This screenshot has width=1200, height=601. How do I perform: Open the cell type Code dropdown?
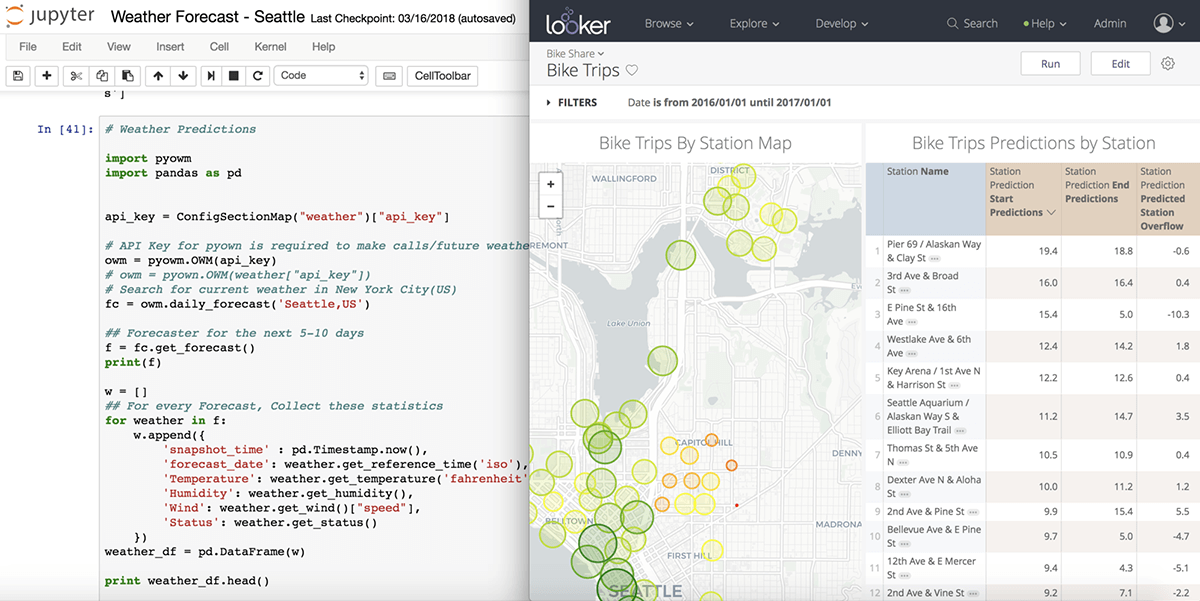[322, 76]
